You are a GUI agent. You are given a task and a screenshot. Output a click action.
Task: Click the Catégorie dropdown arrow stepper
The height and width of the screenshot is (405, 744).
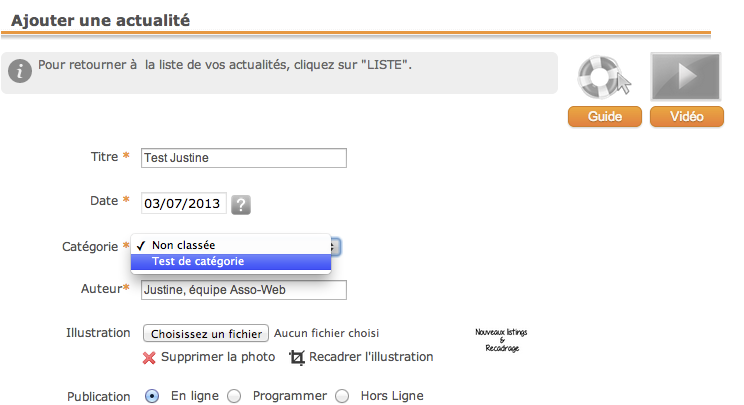coord(335,247)
